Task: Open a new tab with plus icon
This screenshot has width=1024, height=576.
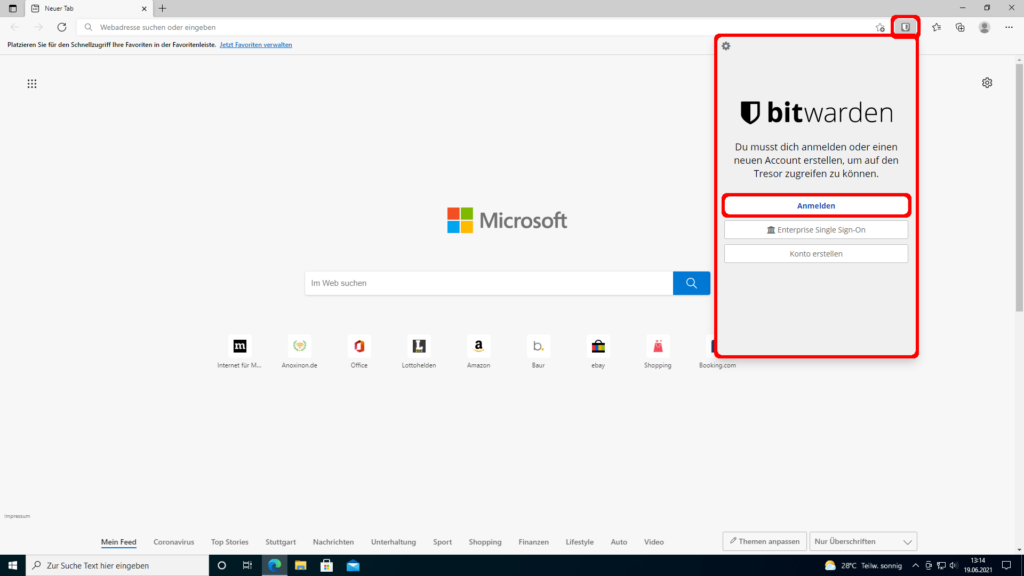Action: 162,8
